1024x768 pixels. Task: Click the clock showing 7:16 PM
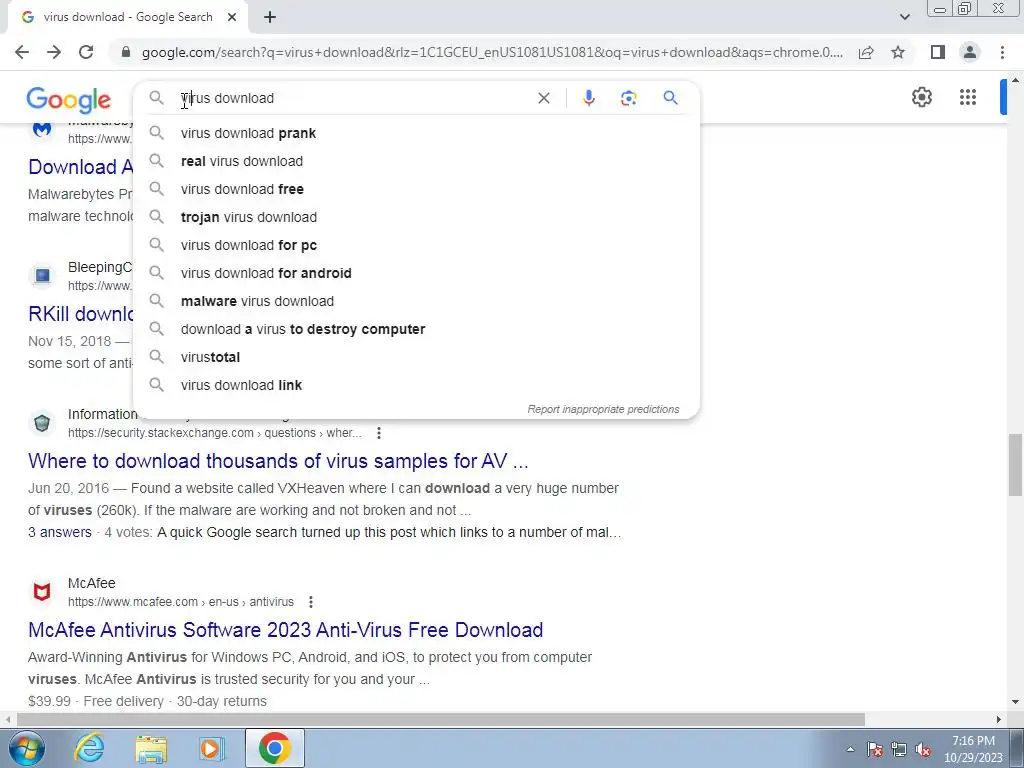[x=973, y=749]
